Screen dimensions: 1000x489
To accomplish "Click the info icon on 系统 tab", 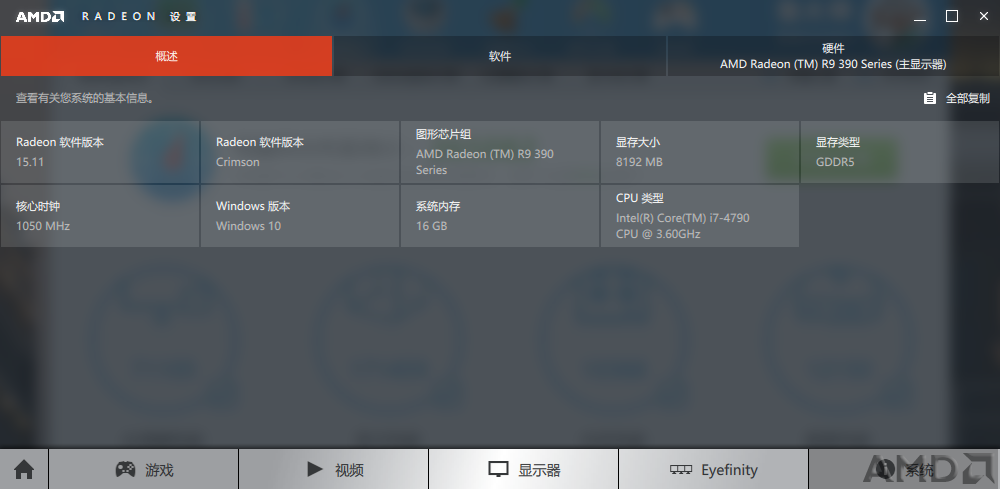I will (885, 470).
